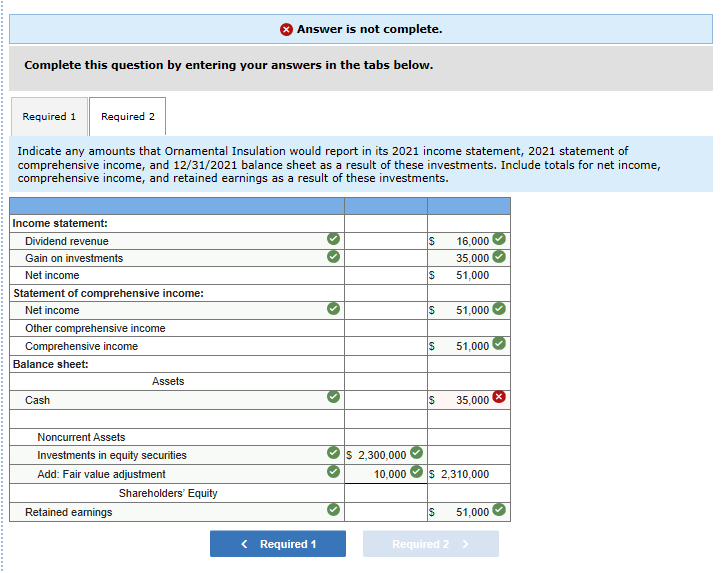Click the Noncurrent Assets label
Image resolution: width=727 pixels, height=573 pixels.
point(81,437)
